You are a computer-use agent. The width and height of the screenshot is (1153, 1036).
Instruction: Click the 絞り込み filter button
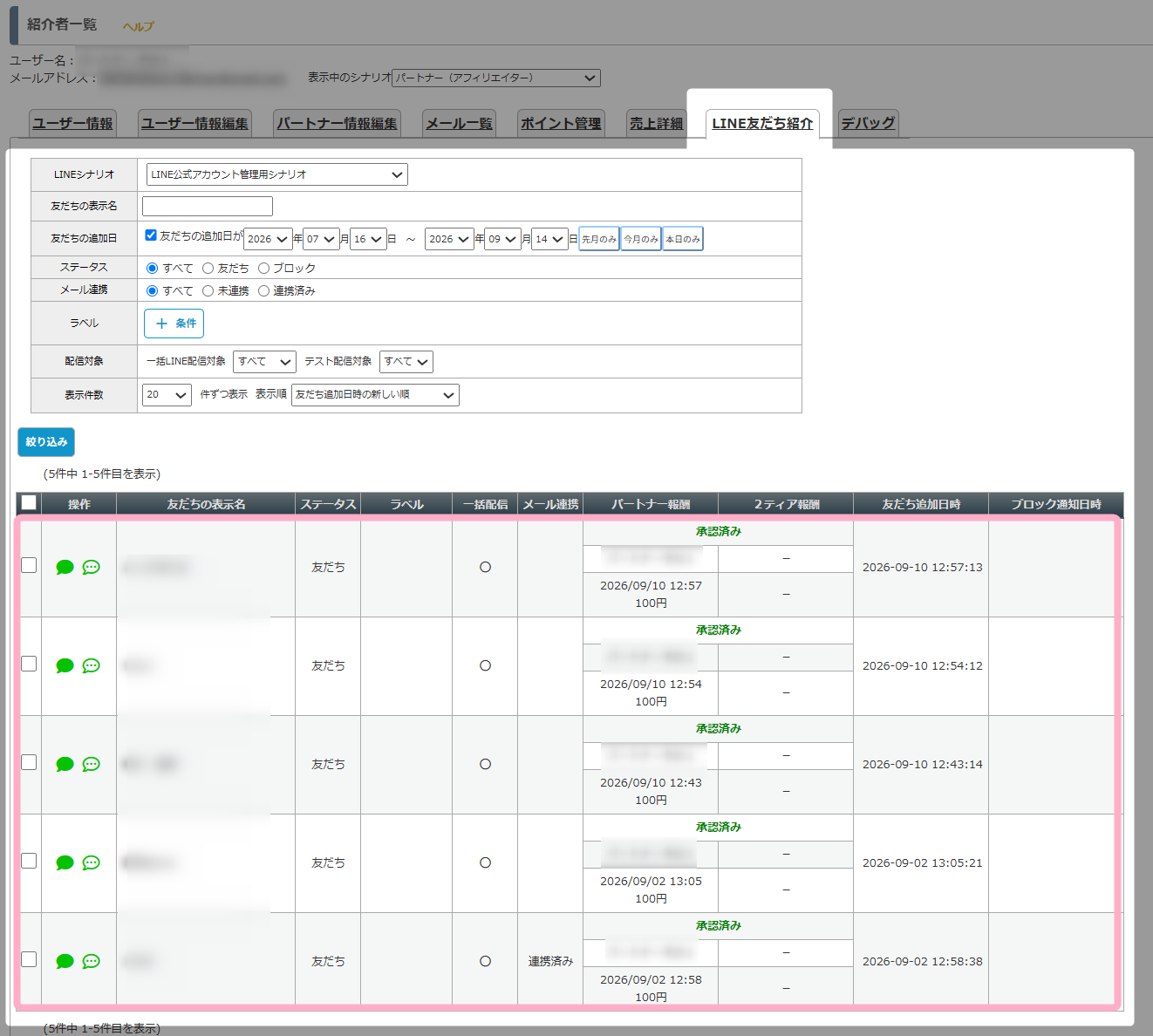coord(46,442)
